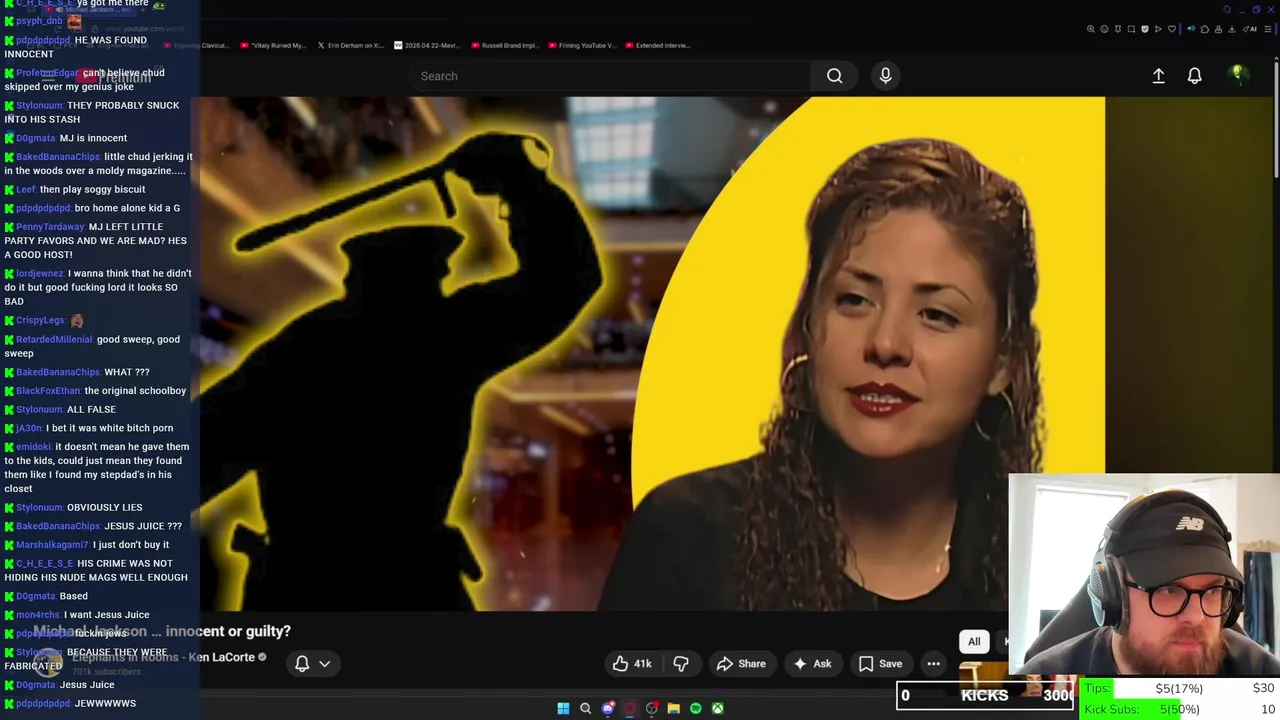Screen dimensions: 1280x720
Task: Open File Explorer from the taskbar
Action: pos(673,708)
